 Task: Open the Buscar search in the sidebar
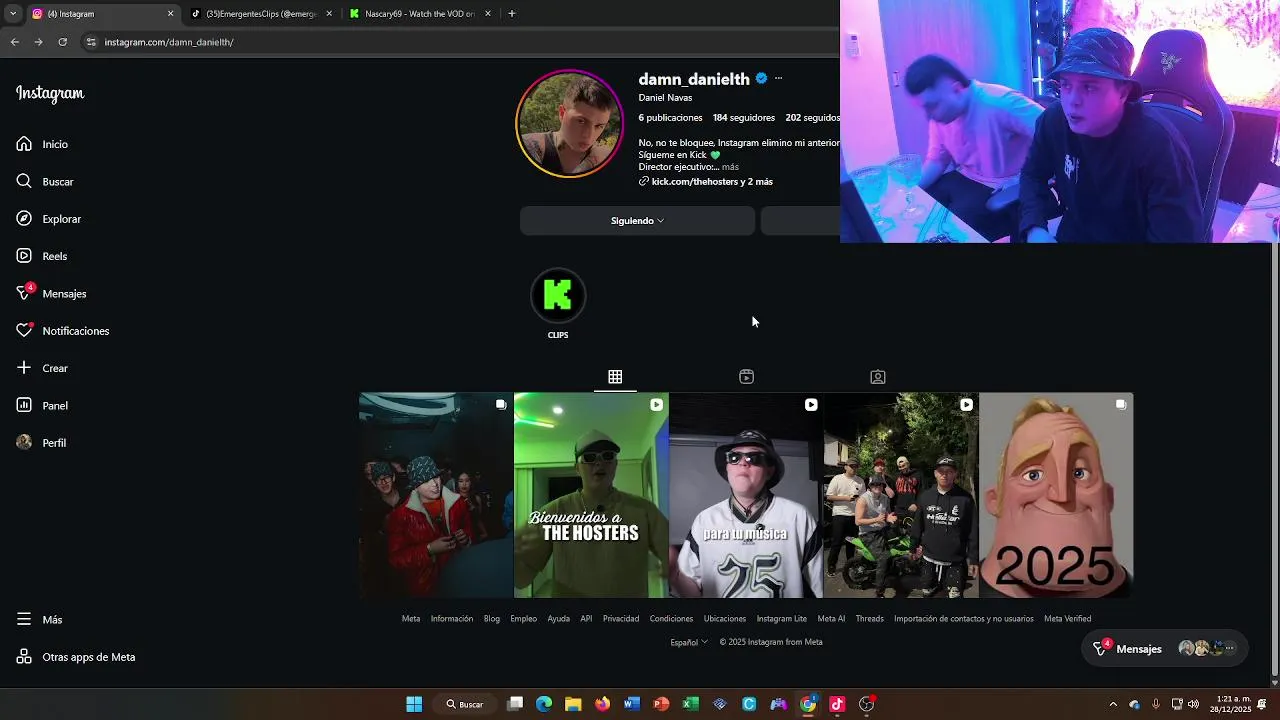(x=45, y=182)
